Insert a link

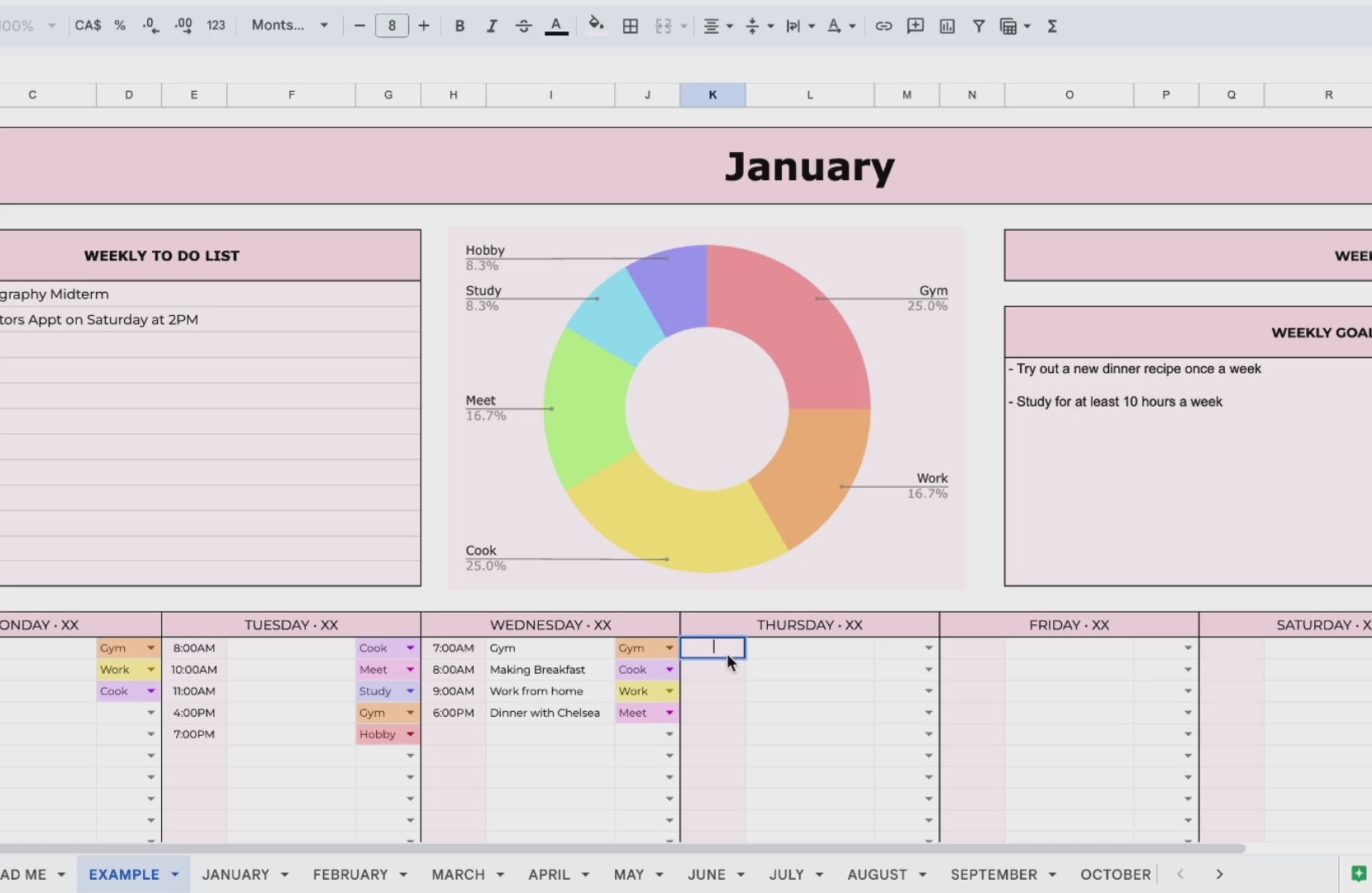pos(884,26)
